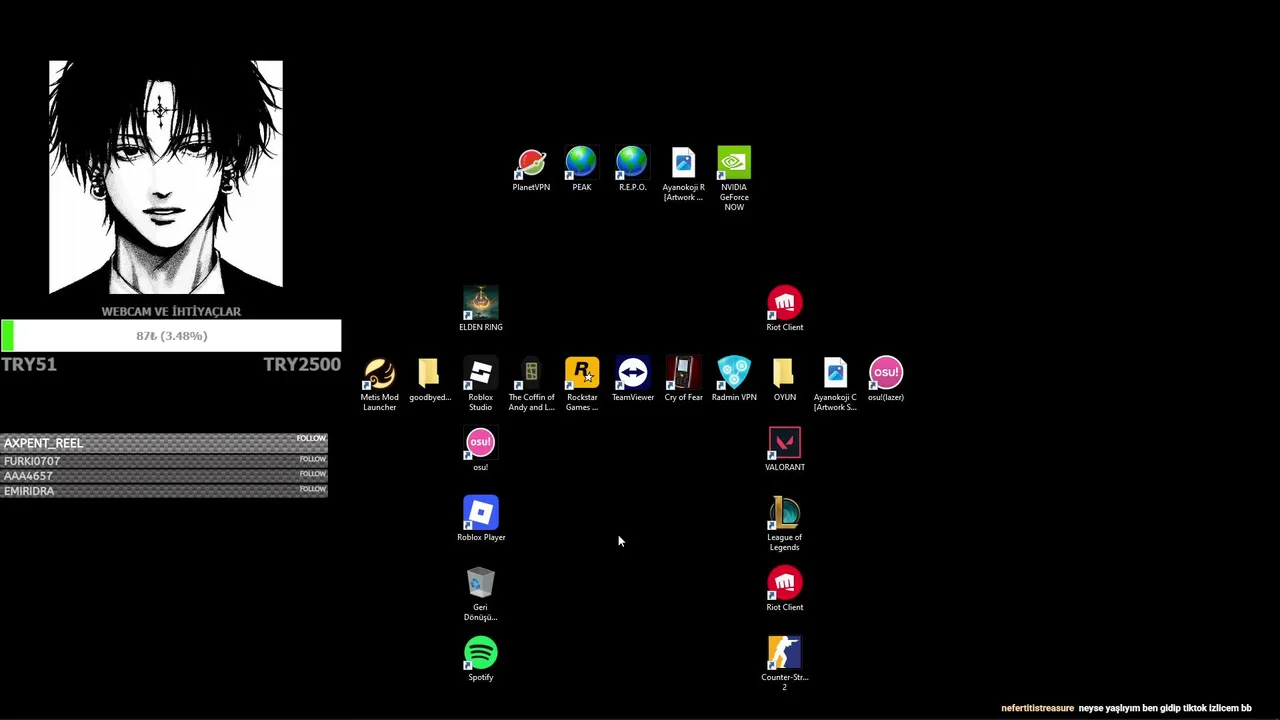1280x720 pixels.
Task: Launch ELDEN RING from the desktop
Action: coord(481,309)
